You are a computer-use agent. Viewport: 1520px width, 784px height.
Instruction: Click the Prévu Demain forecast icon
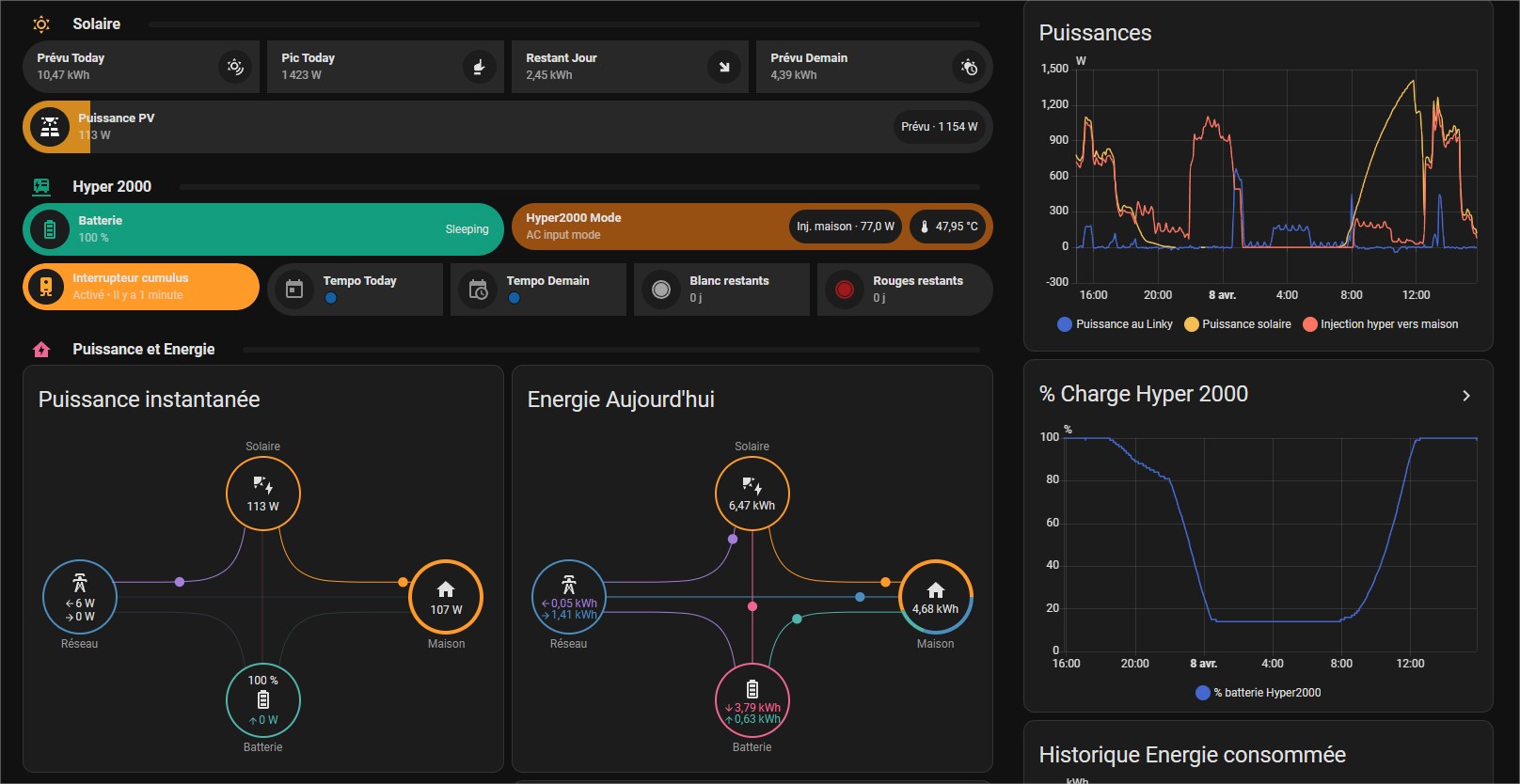[x=969, y=67]
